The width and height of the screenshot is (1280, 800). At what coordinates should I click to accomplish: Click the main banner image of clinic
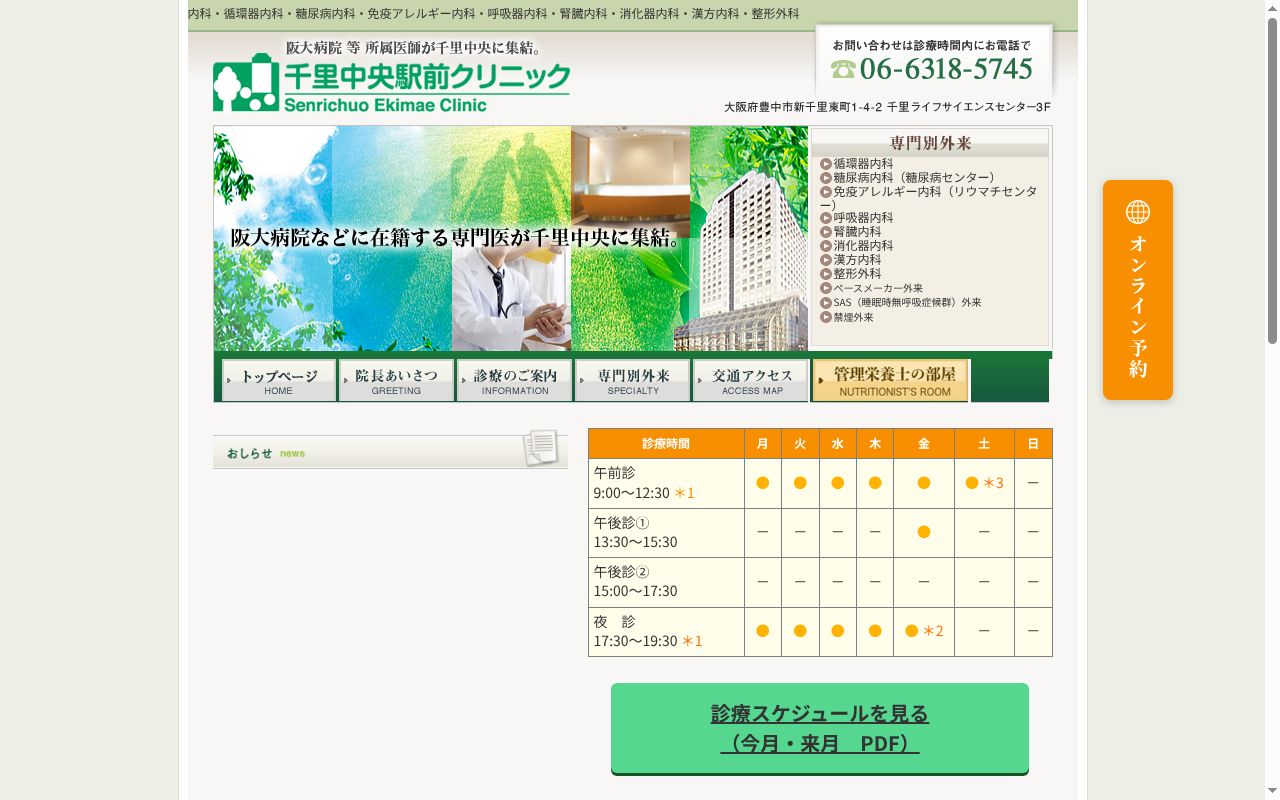pos(511,239)
